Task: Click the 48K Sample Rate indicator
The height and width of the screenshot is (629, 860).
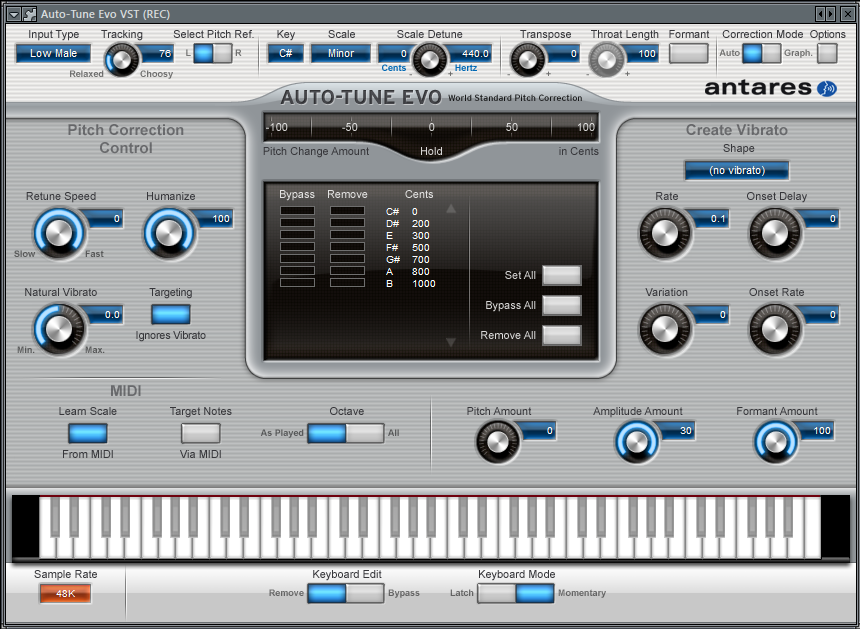Action: pos(65,593)
